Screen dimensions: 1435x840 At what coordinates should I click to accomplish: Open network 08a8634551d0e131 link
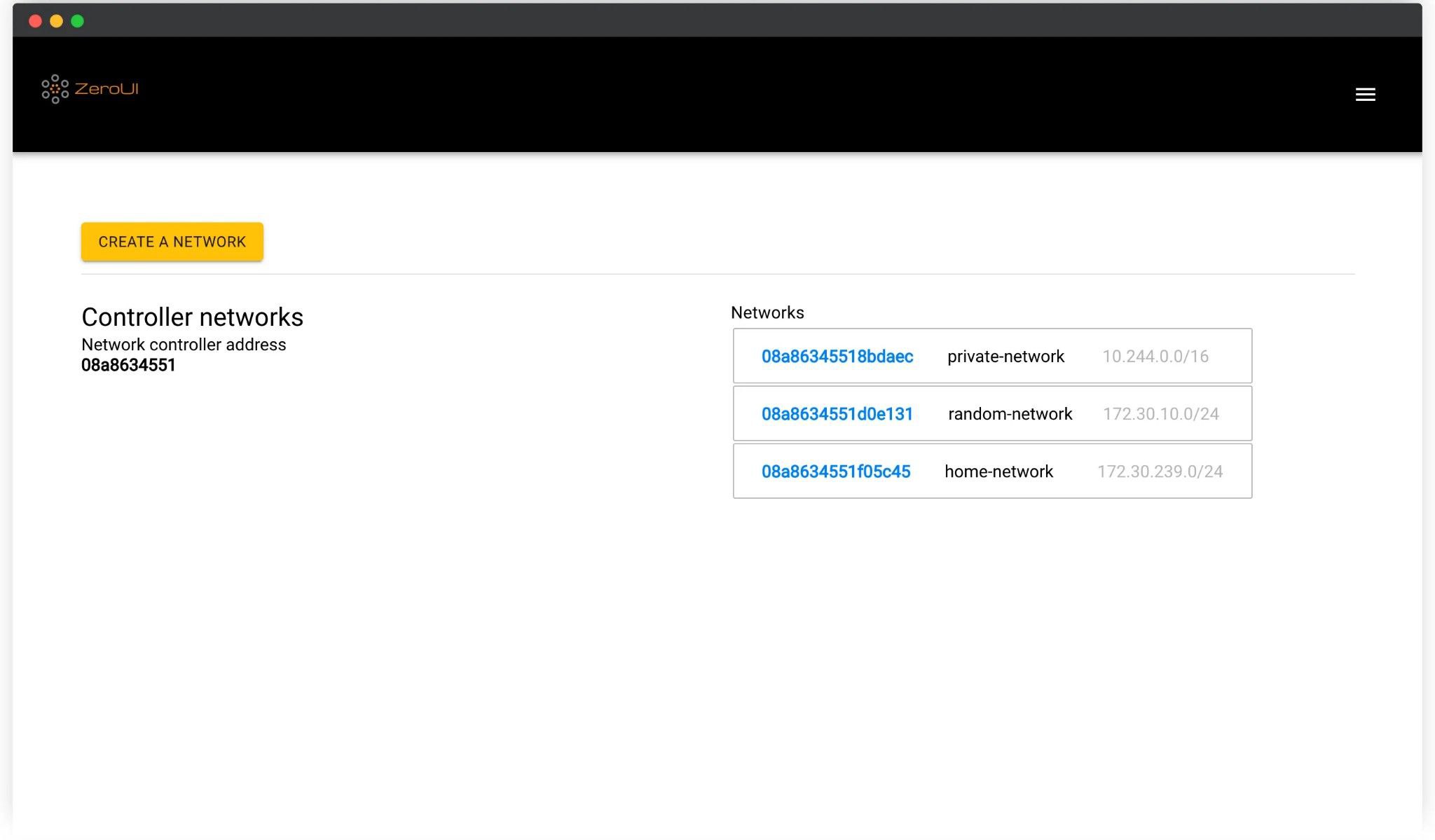tap(837, 414)
